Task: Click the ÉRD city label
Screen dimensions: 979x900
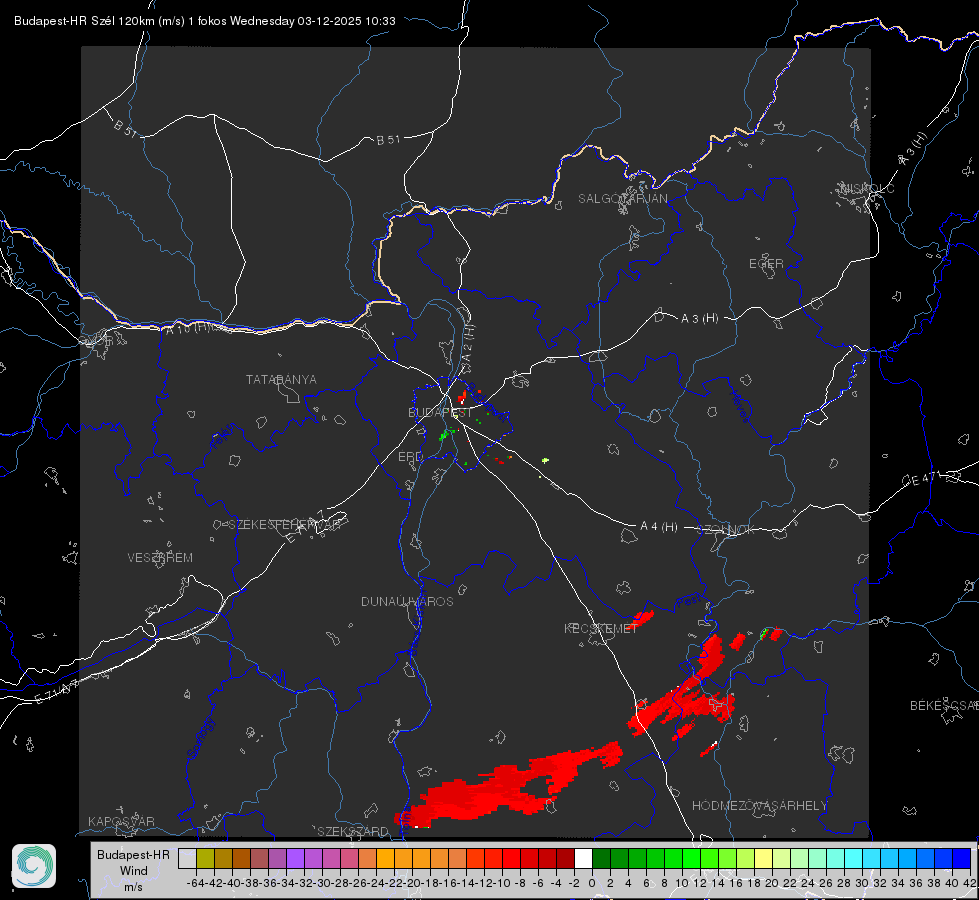Action: pos(410,457)
